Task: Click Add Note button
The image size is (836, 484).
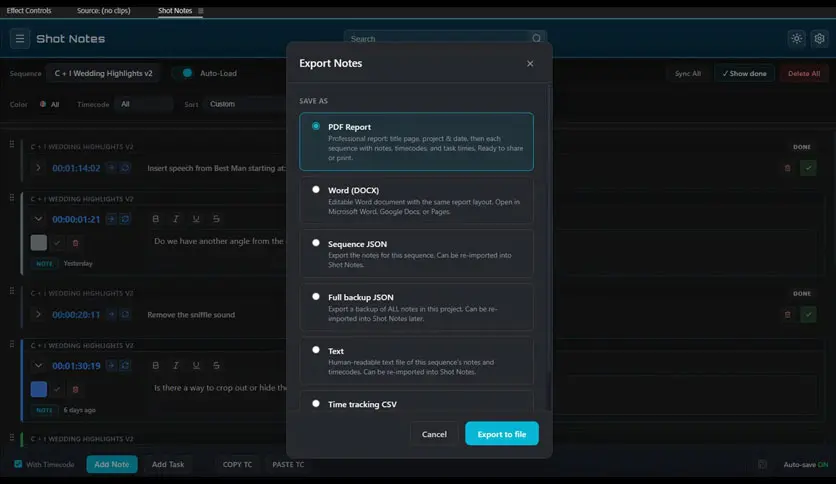Action: pos(112,464)
